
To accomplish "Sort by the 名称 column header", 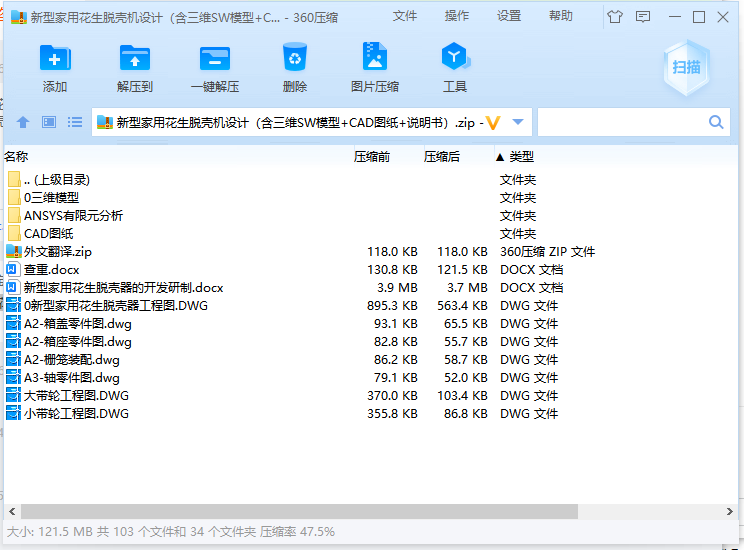I will click(x=16, y=157).
